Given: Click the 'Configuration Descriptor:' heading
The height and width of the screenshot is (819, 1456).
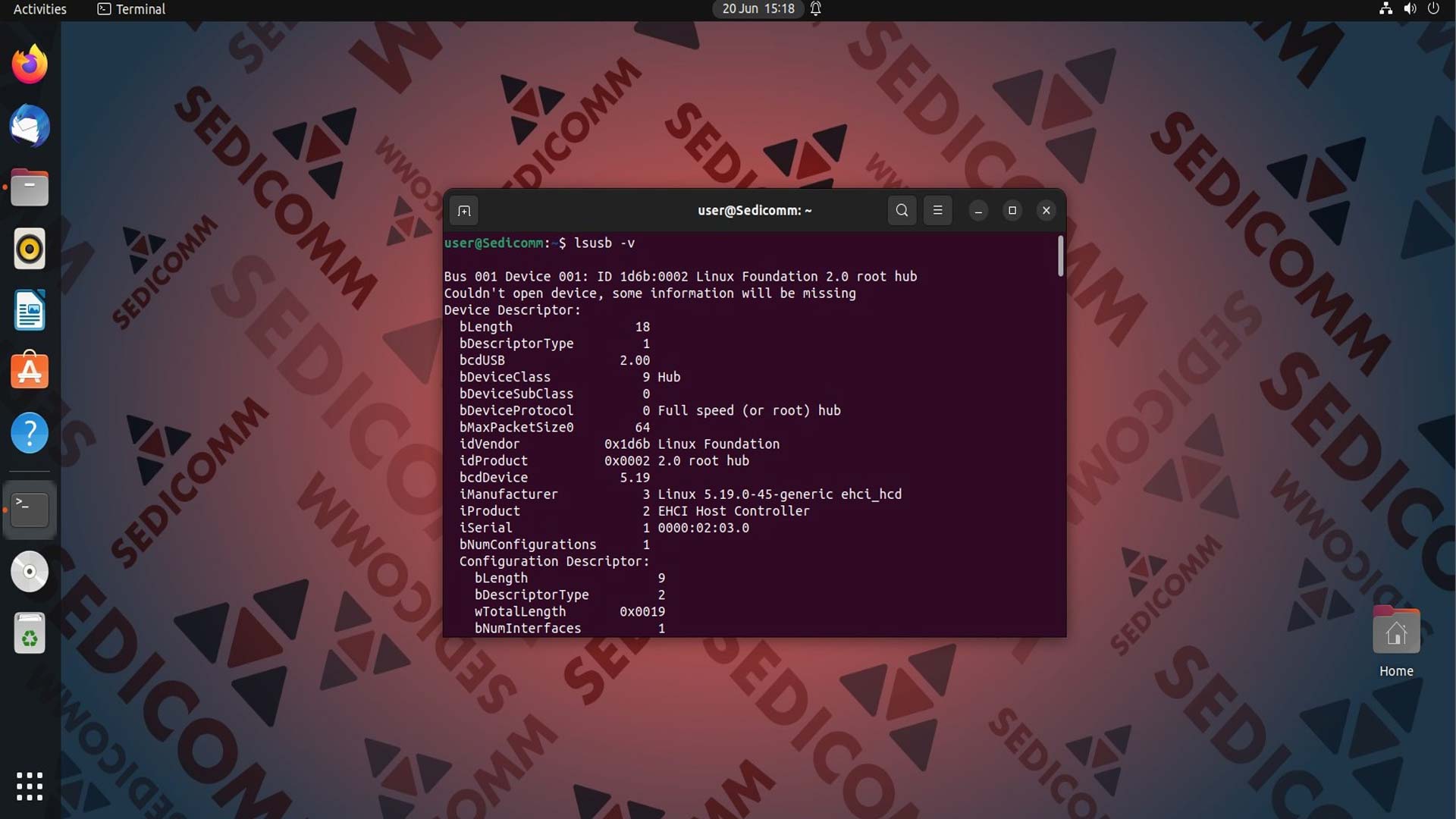Looking at the screenshot, I should pos(554,561).
